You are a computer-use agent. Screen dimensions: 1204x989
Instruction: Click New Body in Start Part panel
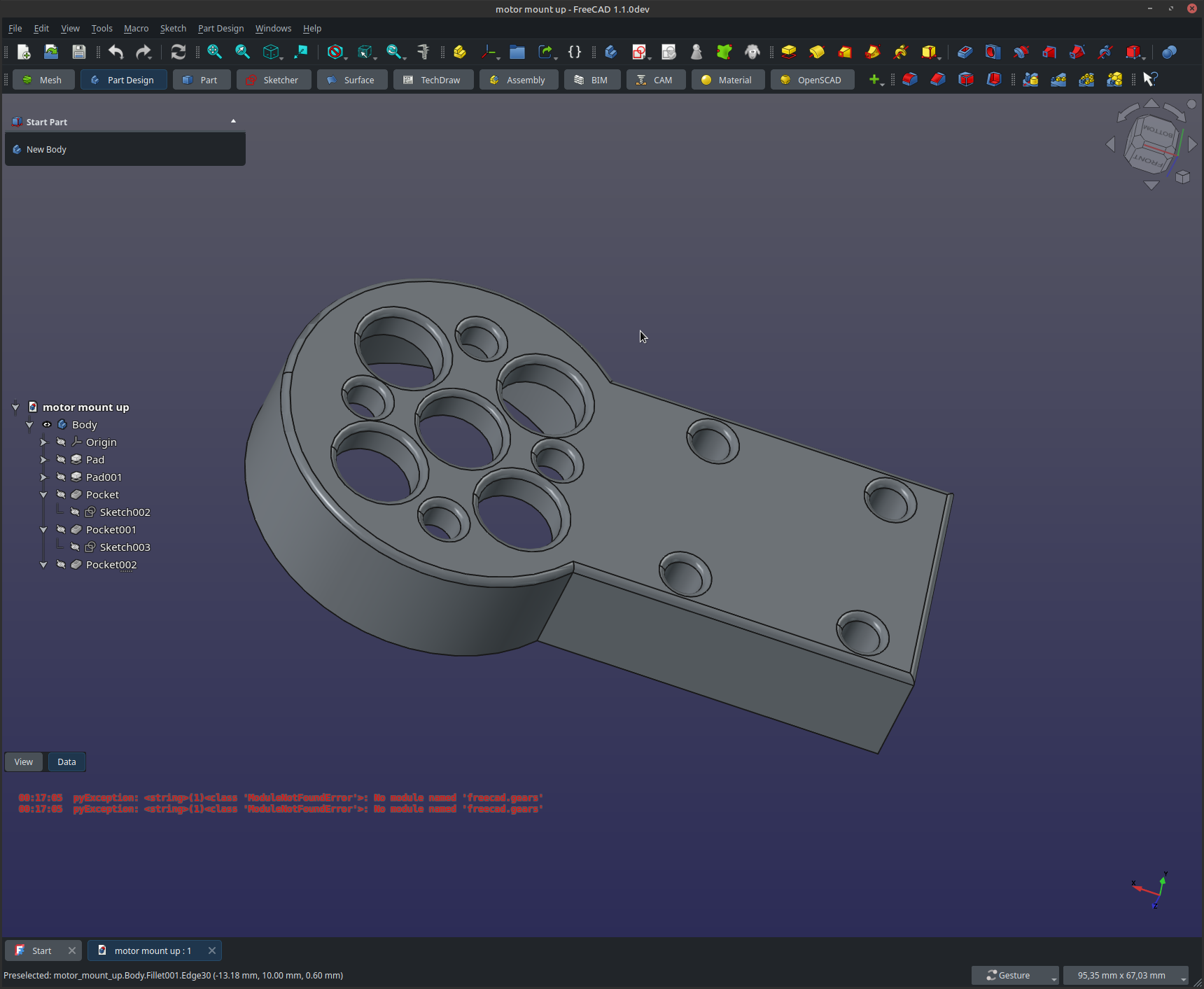click(x=46, y=150)
